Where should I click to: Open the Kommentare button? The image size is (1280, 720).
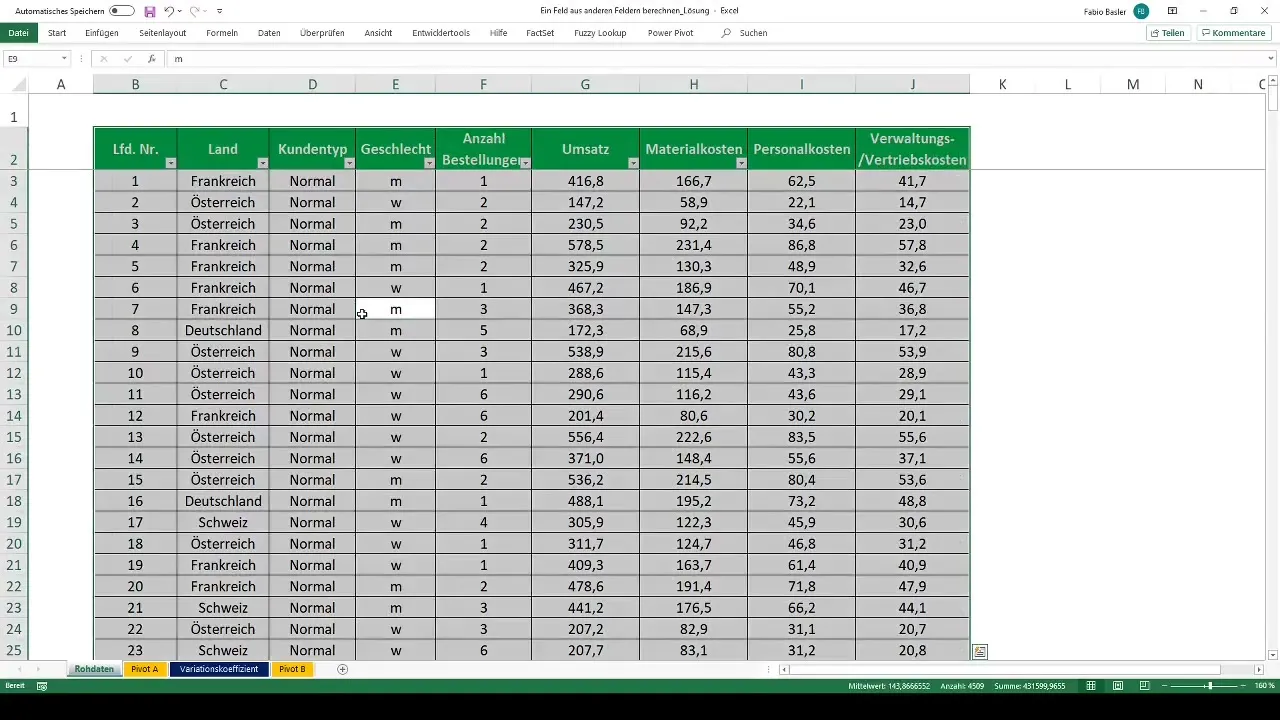[1233, 33]
